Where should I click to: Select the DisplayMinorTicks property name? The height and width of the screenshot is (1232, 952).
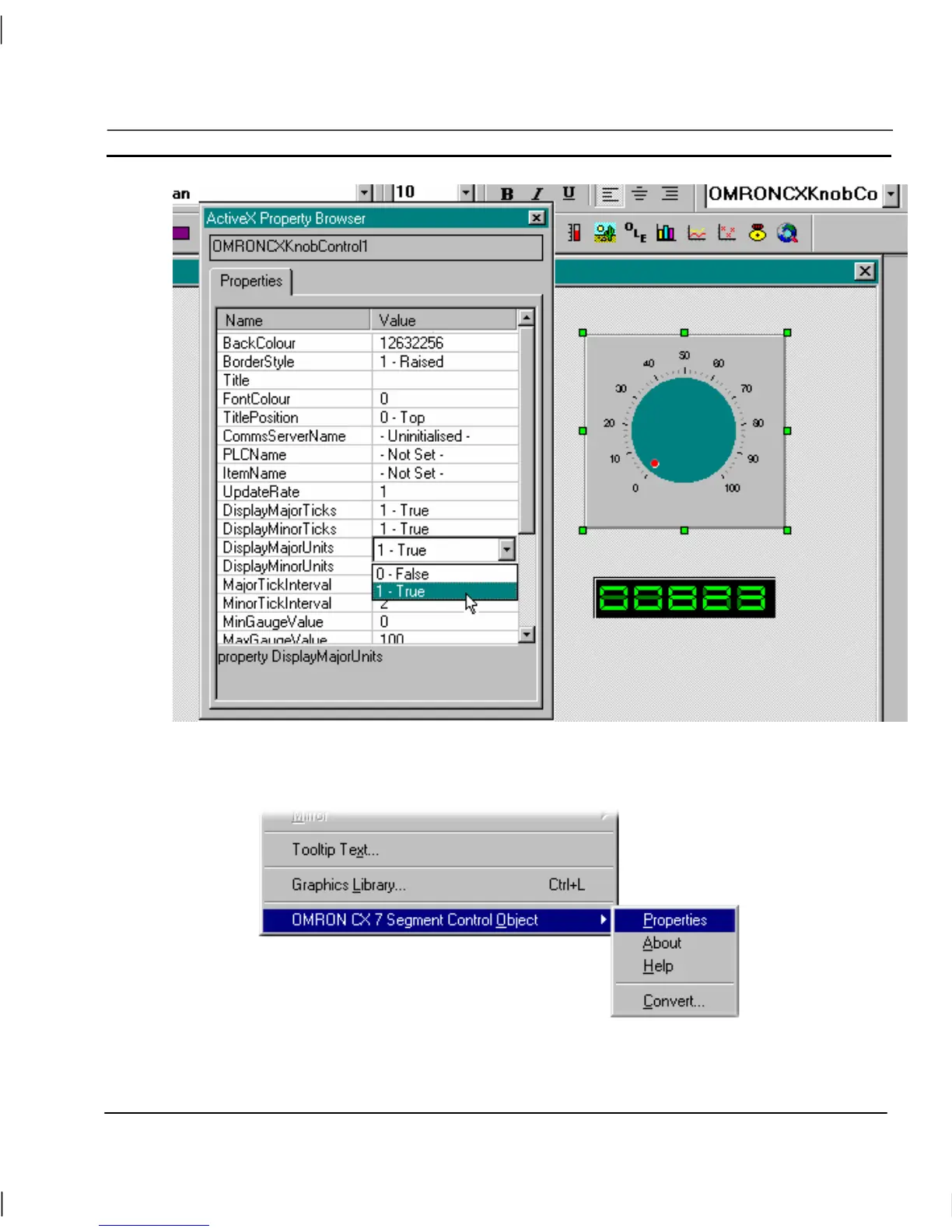279,529
